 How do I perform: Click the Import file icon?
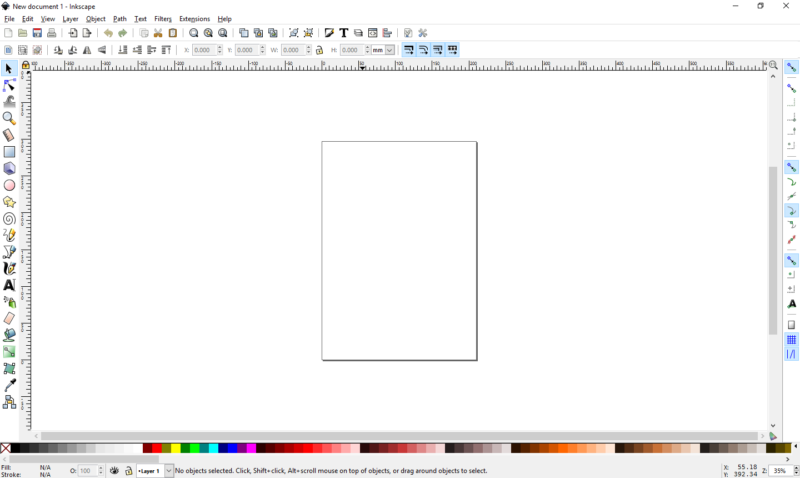73,33
